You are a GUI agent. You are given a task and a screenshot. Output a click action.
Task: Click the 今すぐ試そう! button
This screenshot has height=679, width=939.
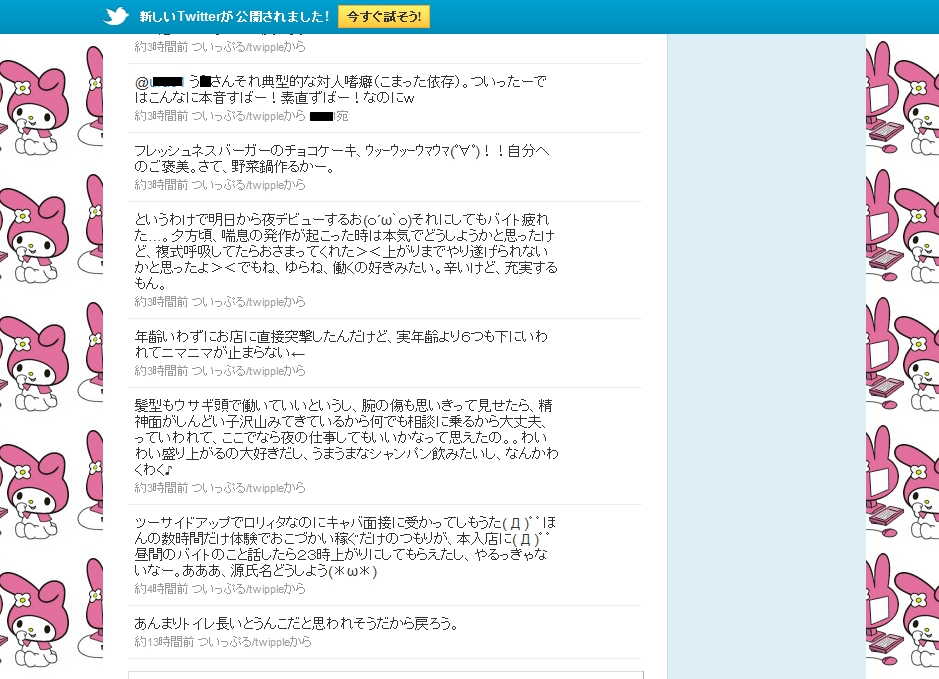384,17
